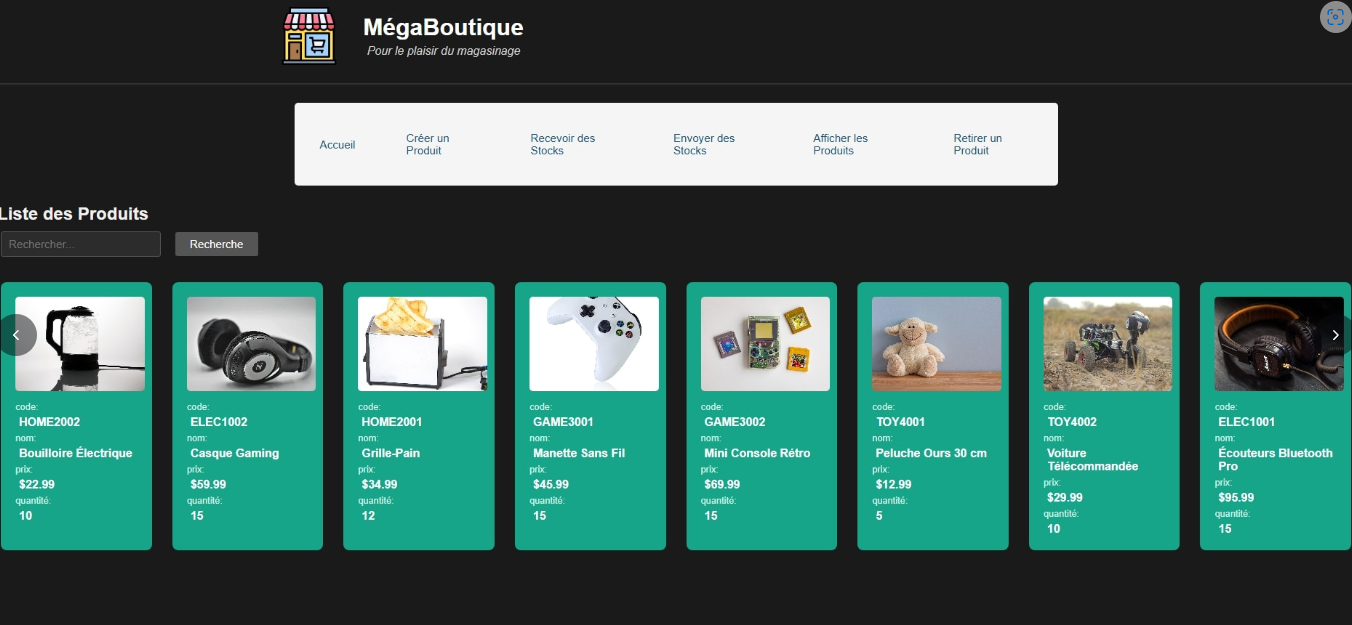Select product code TOY4002
The height and width of the screenshot is (625, 1352).
(1072, 422)
